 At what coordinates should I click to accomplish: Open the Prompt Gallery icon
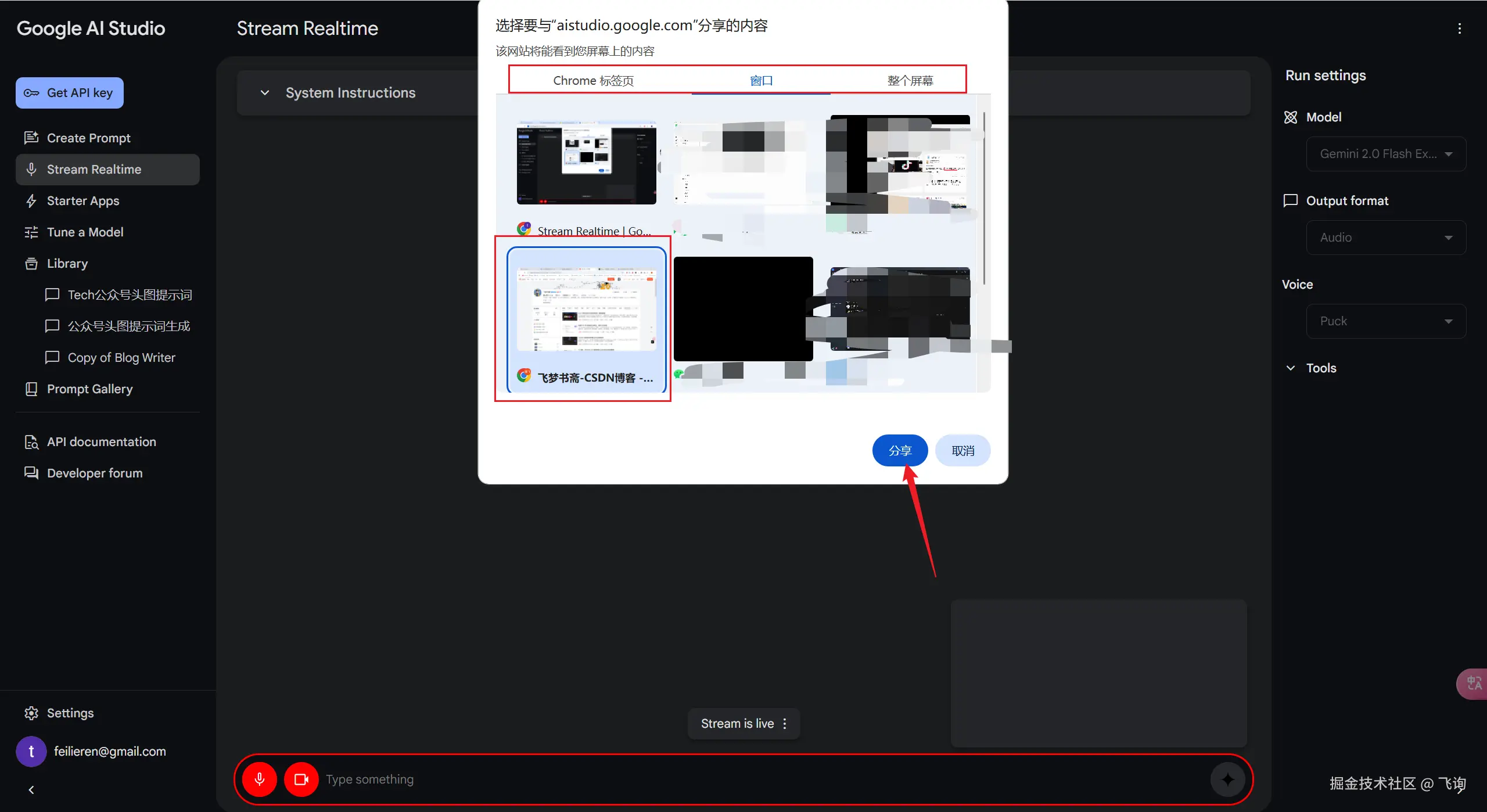(x=31, y=389)
